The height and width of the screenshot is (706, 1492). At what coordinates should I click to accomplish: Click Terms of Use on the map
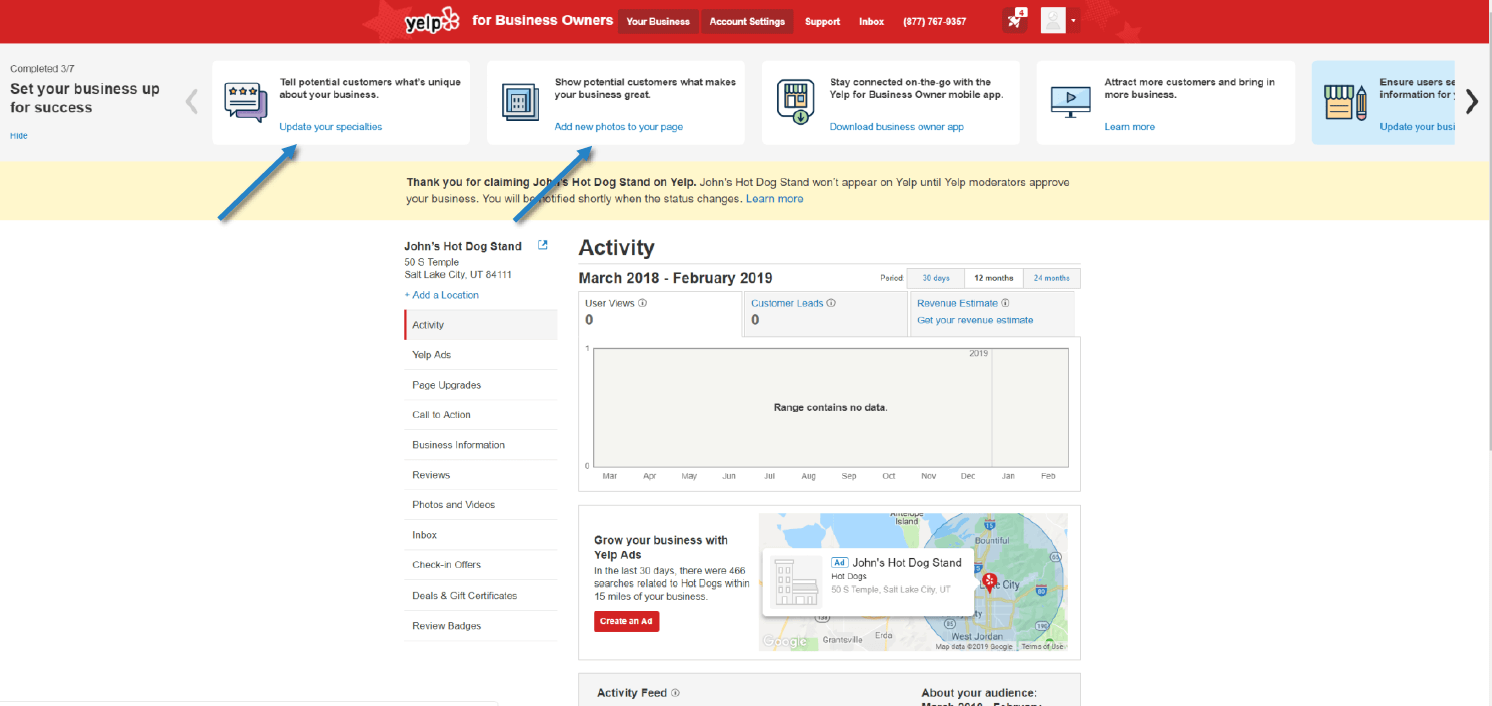[x=1043, y=646]
